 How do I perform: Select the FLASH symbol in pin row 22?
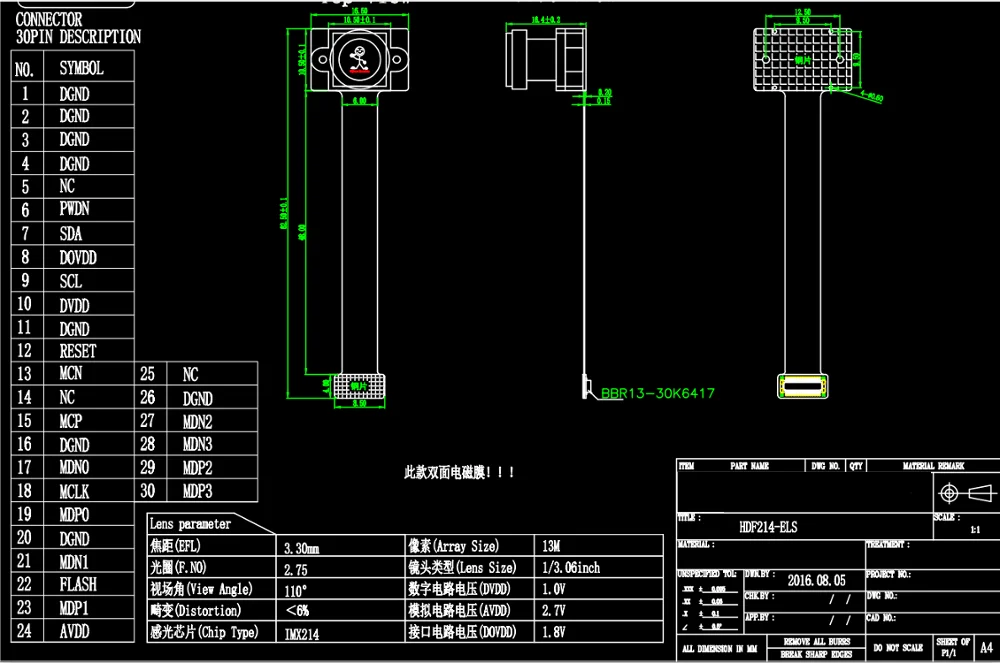(78, 584)
